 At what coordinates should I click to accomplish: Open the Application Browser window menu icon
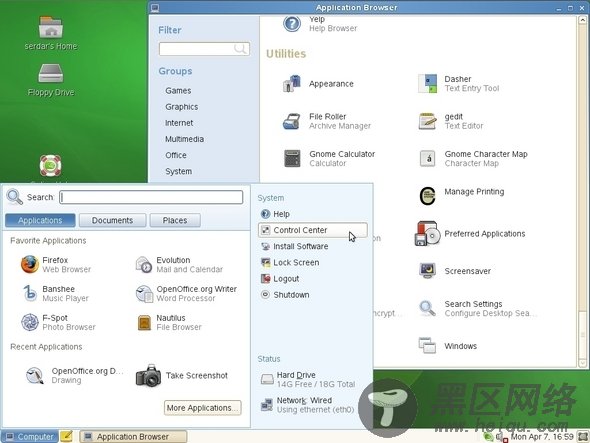click(155, 8)
